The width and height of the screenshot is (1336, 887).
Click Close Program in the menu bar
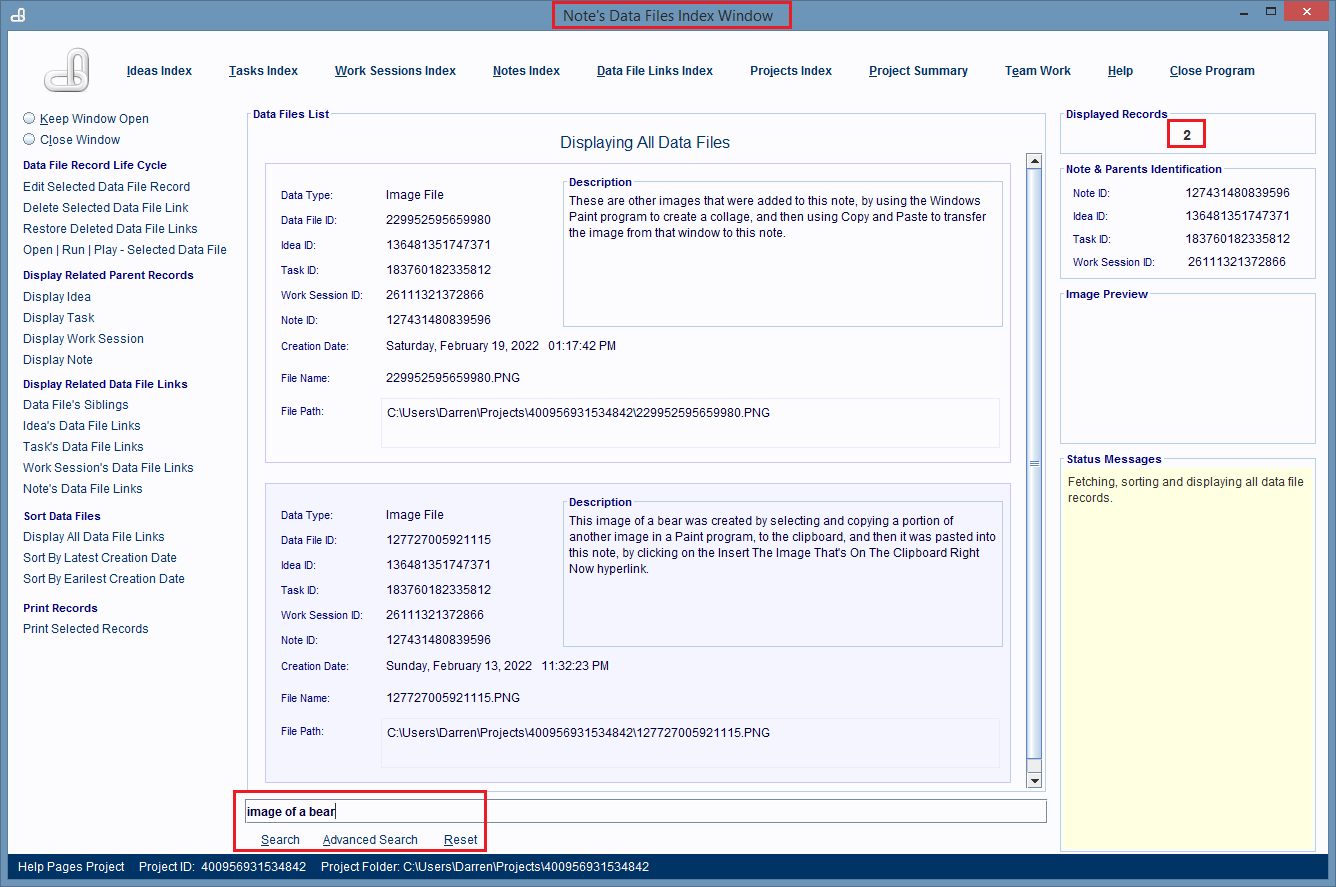click(1212, 71)
